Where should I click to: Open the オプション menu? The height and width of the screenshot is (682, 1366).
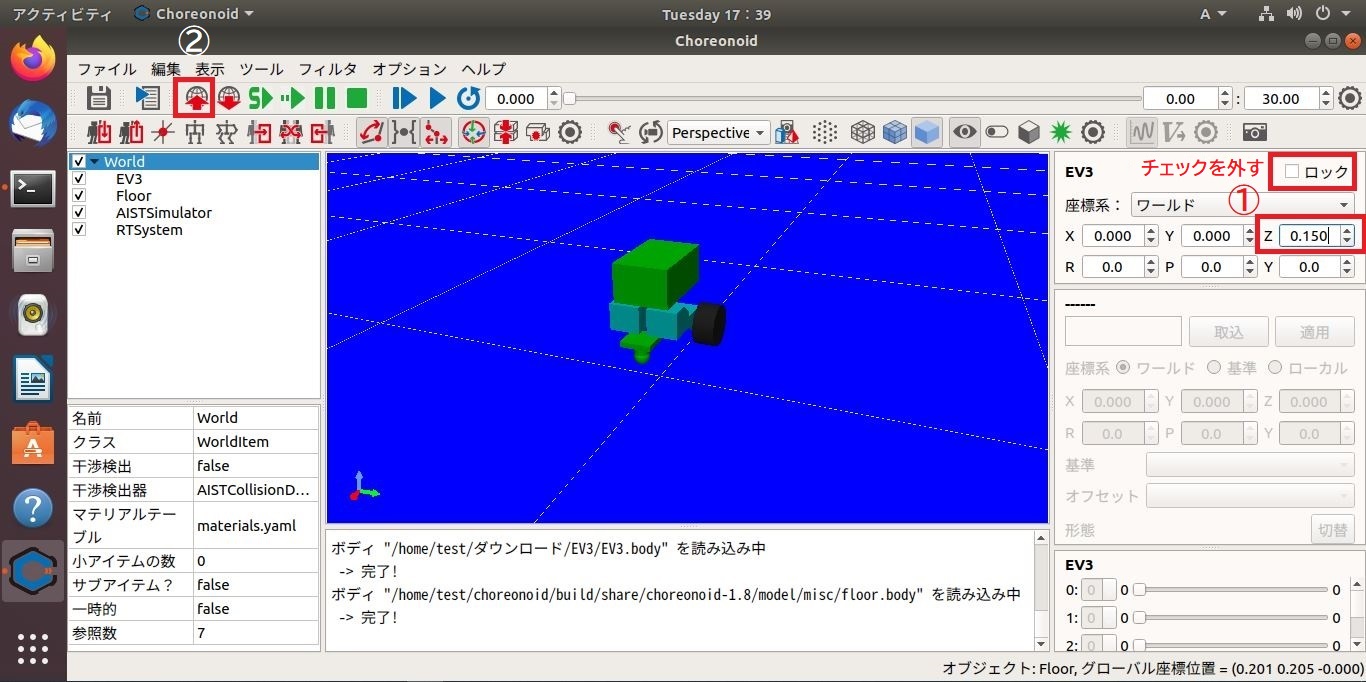pos(410,69)
